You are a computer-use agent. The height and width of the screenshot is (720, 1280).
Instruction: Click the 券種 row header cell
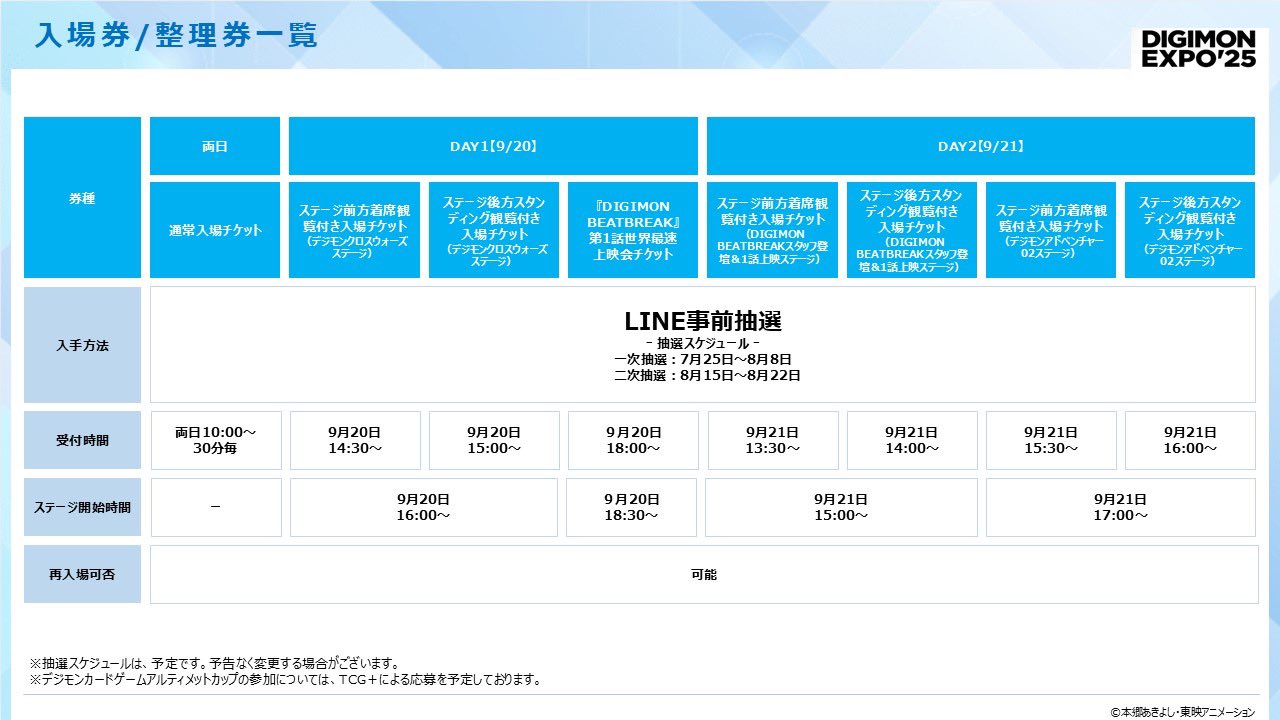pos(82,198)
